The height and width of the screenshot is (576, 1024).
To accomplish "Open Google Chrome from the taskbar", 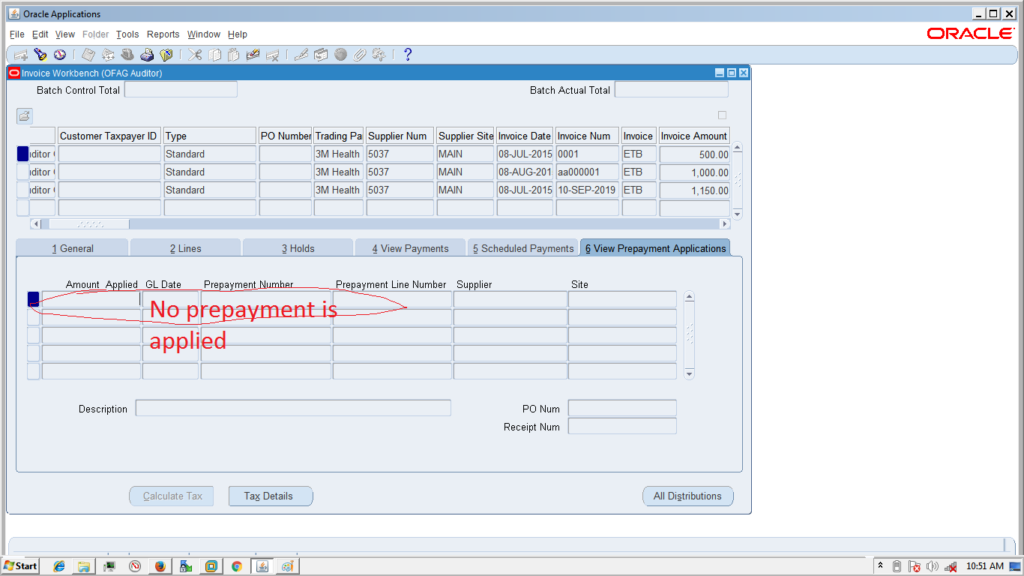I will (x=236, y=566).
